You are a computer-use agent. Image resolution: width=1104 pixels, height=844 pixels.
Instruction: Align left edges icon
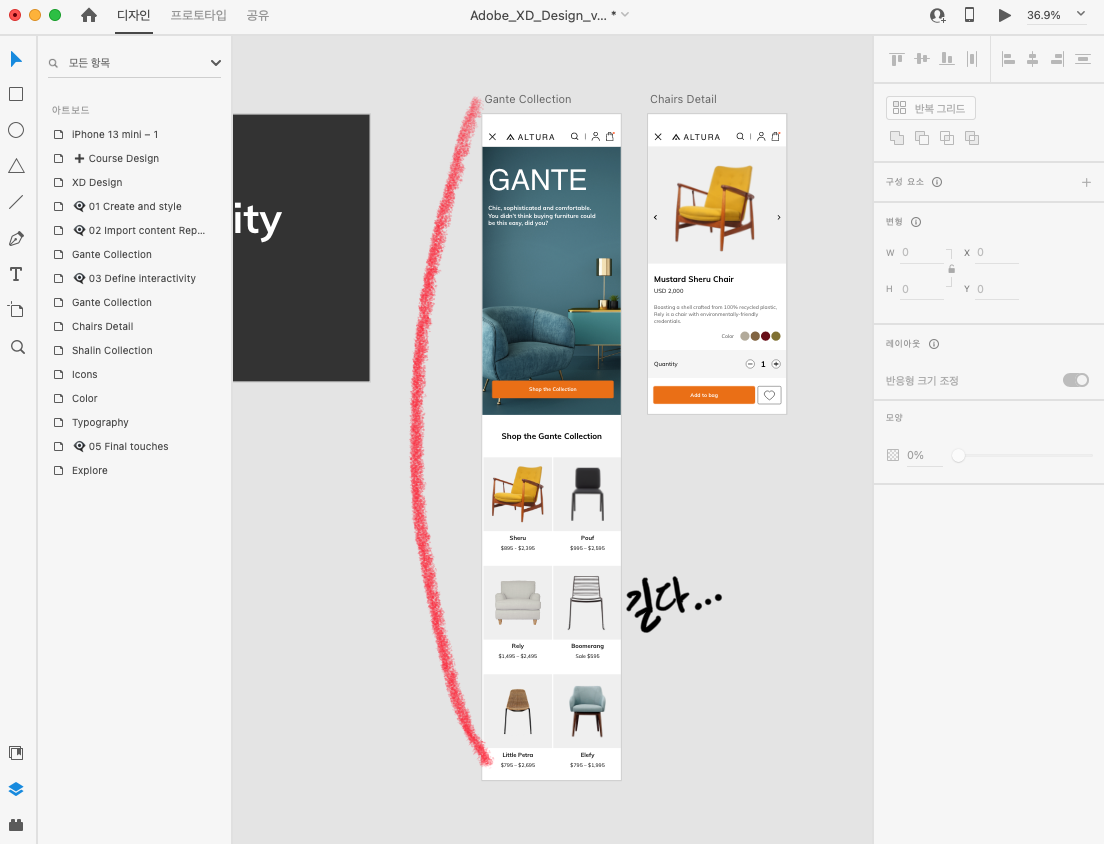click(1008, 59)
